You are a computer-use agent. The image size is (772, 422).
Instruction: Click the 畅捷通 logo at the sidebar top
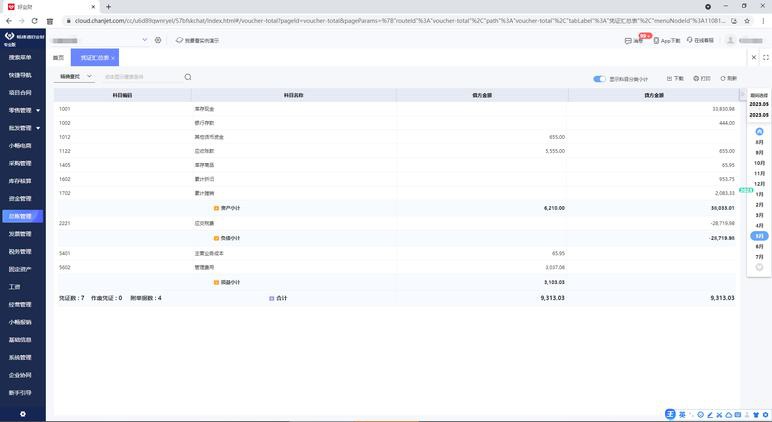[x=9, y=36]
